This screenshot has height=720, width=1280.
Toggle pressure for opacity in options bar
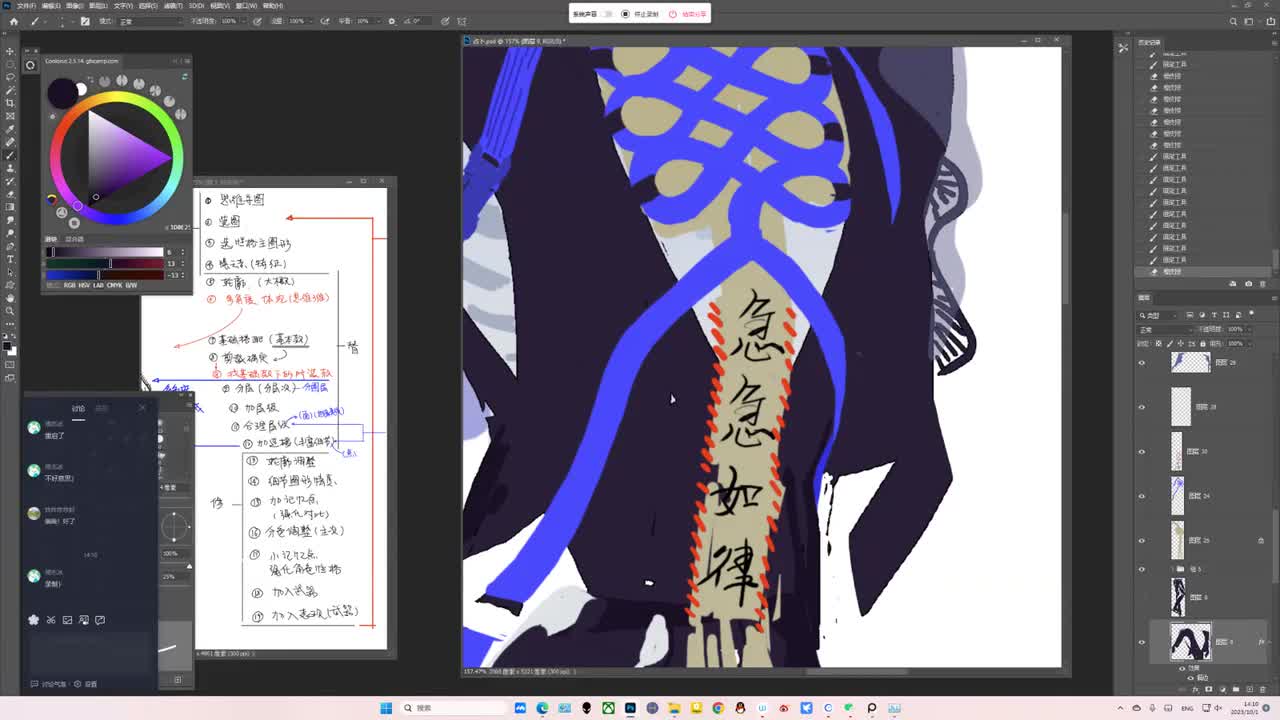[258, 21]
